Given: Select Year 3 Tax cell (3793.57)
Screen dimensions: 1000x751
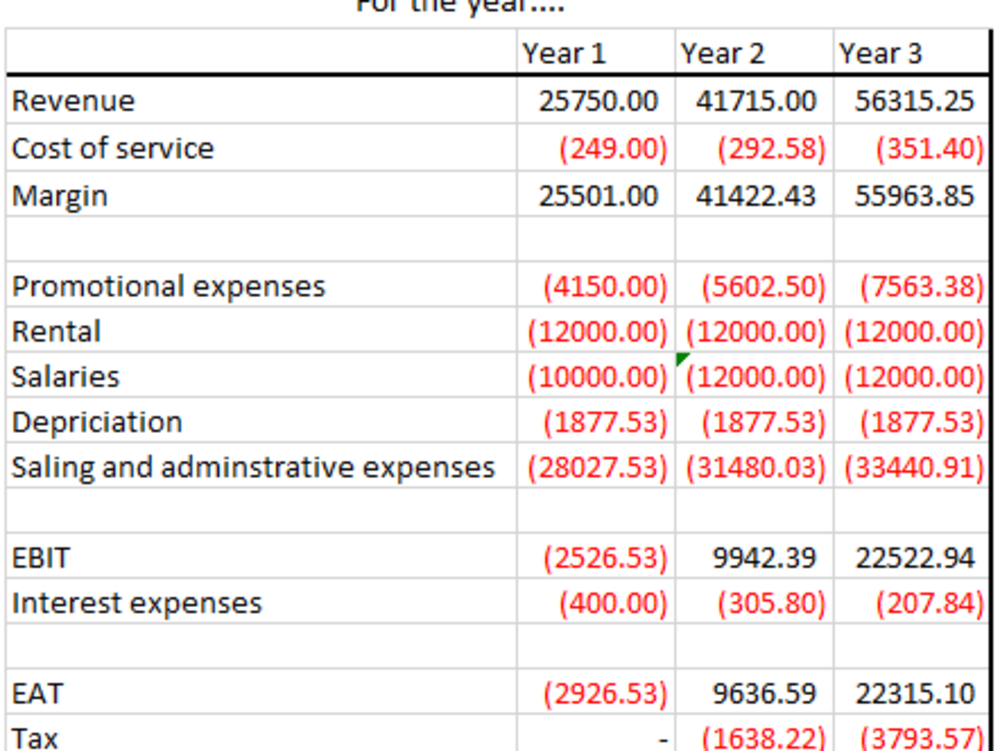Looking at the screenshot, I should pos(911,733).
